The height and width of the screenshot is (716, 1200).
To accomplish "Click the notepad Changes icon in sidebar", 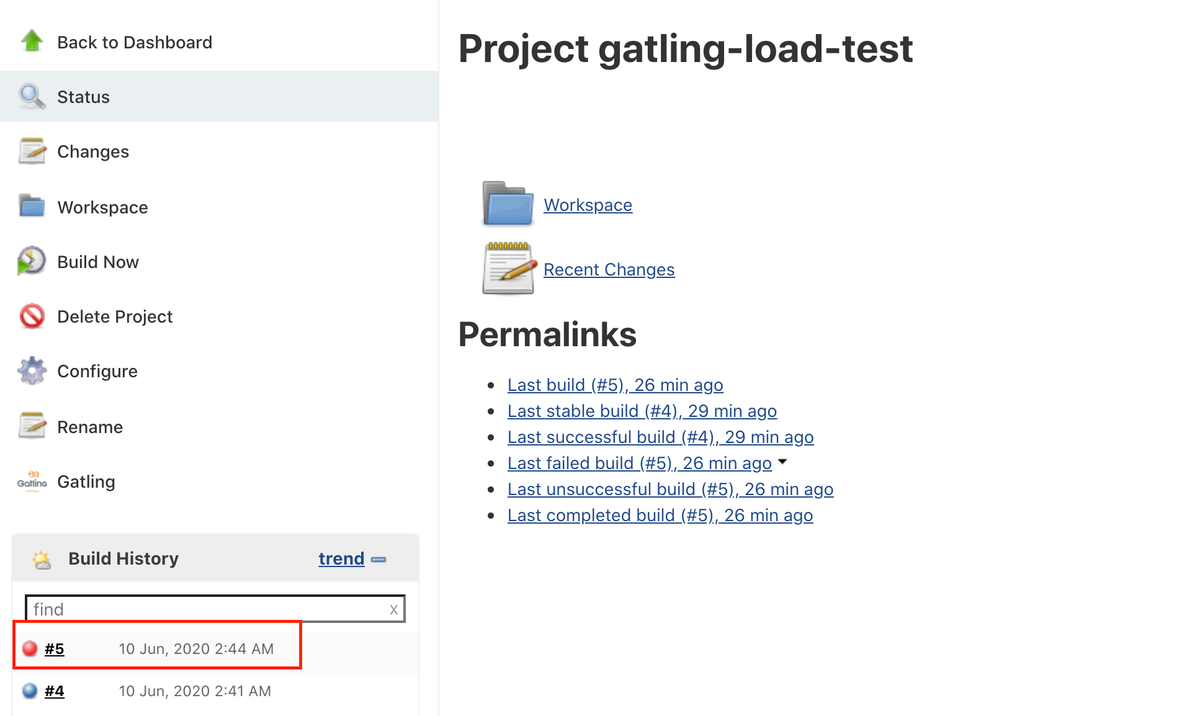I will tap(32, 152).
